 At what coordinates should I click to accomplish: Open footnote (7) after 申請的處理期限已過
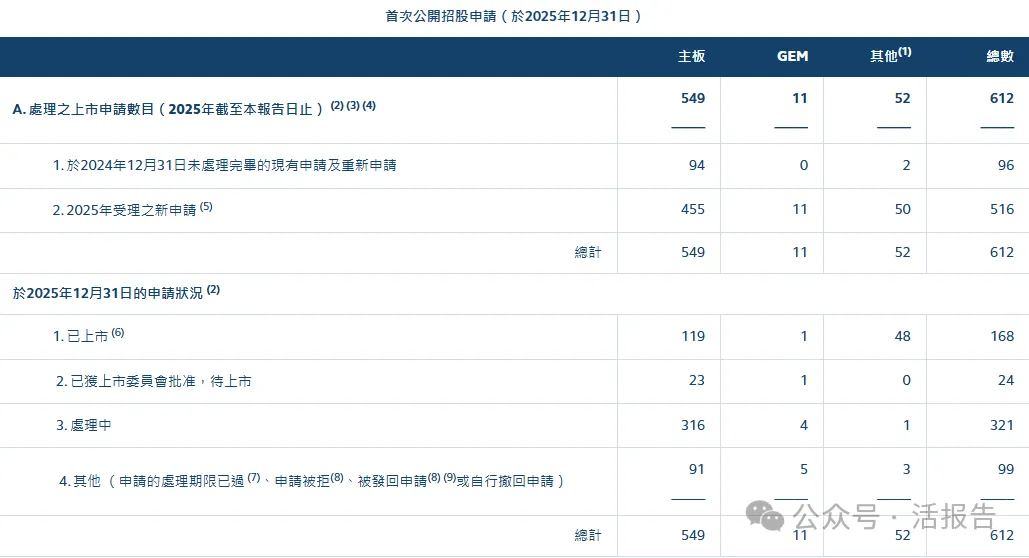pos(254,478)
